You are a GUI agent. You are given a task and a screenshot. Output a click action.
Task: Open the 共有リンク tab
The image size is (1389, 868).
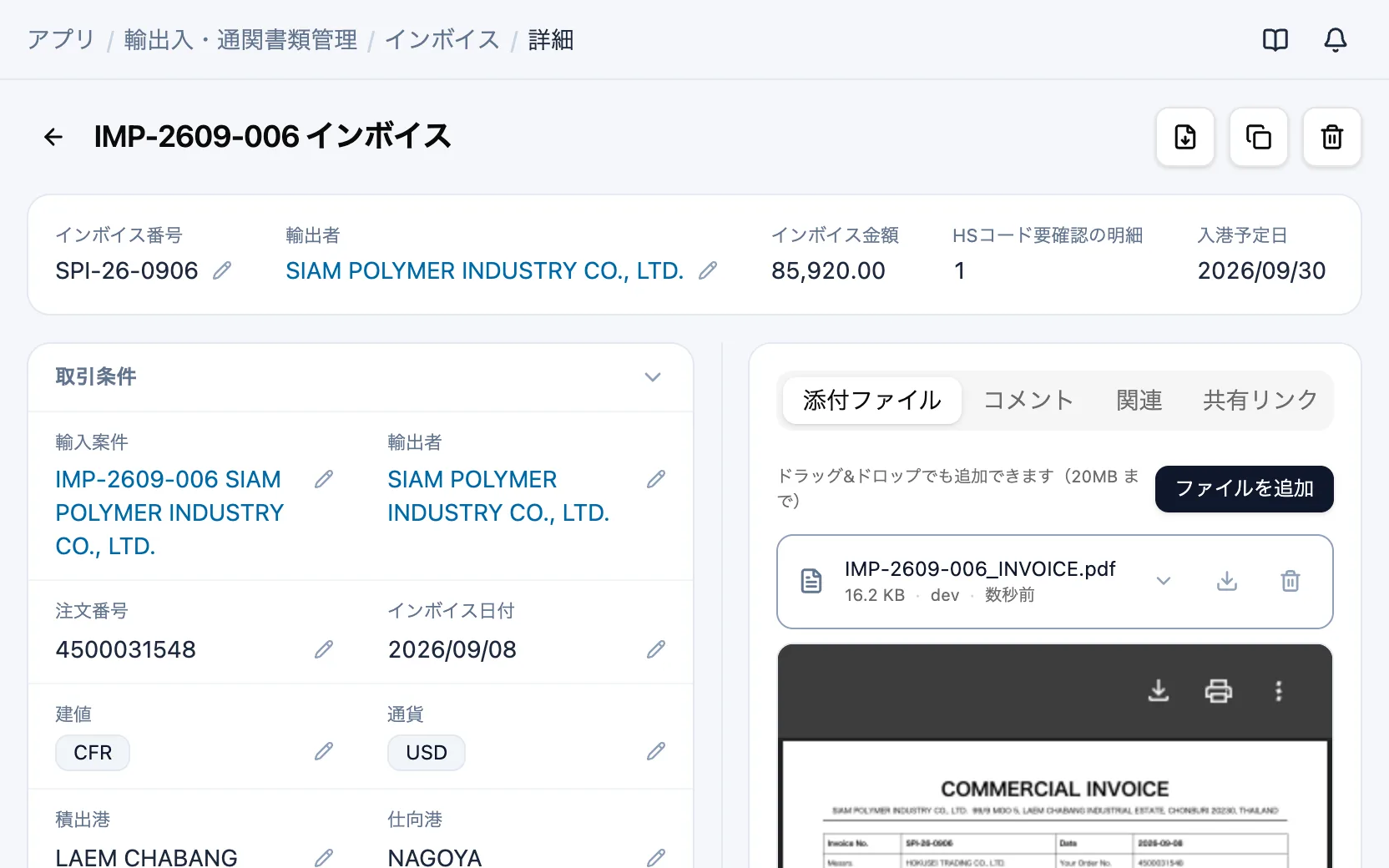(x=1260, y=401)
